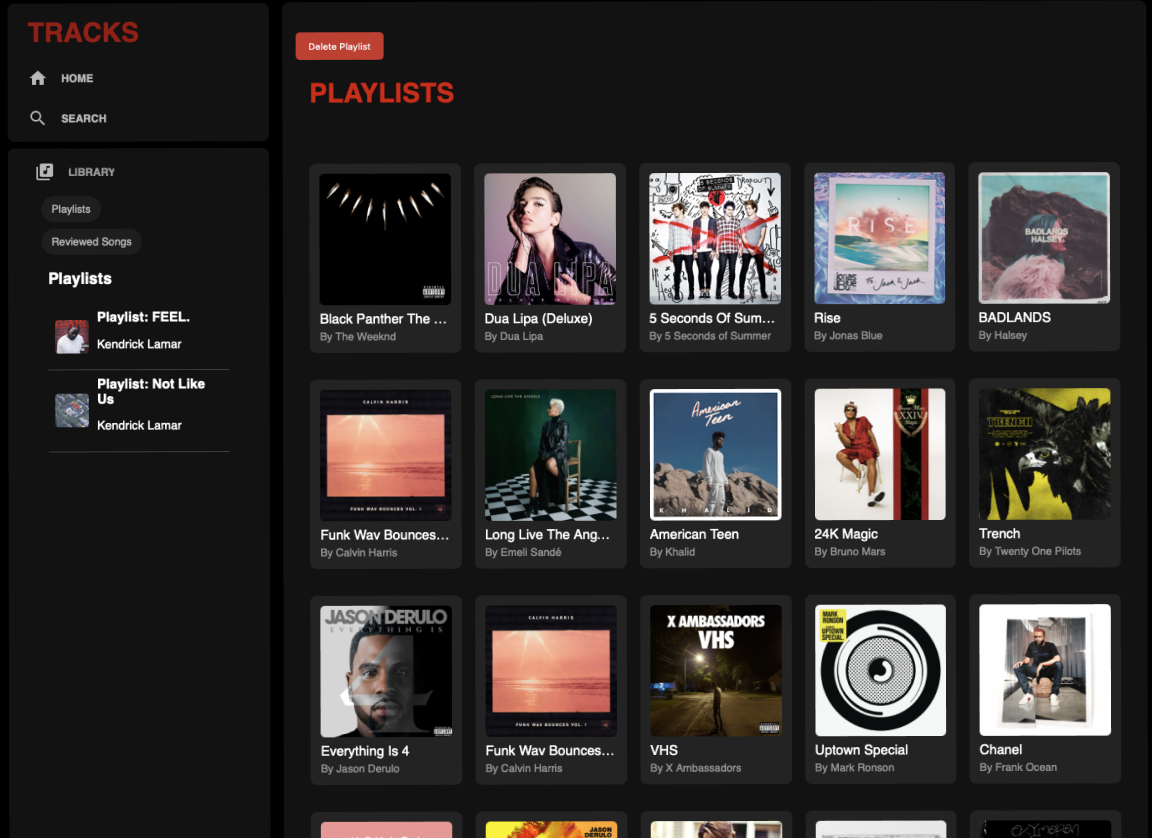
Task: Open the American Teen album cover
Action: (716, 455)
